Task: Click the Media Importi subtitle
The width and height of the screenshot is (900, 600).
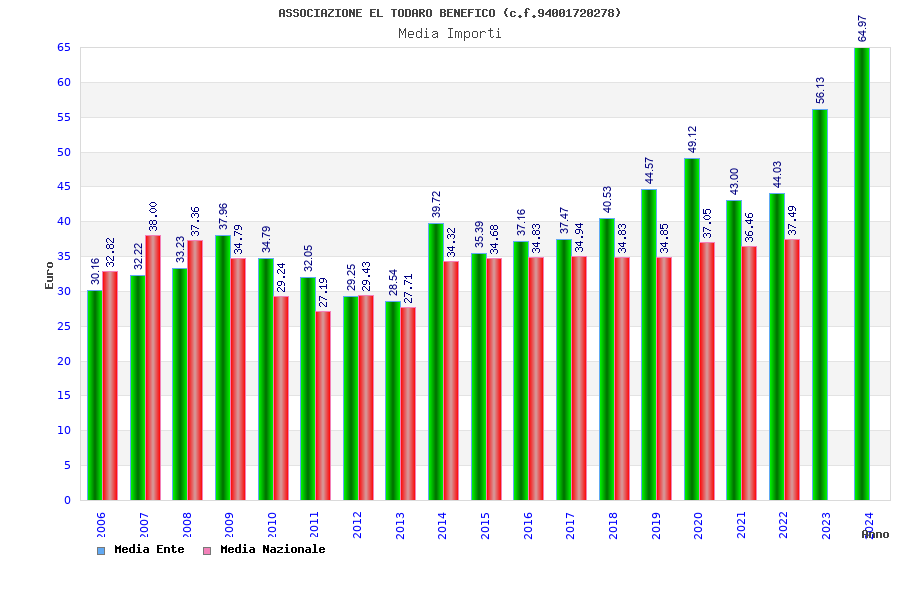Action: click(449, 33)
